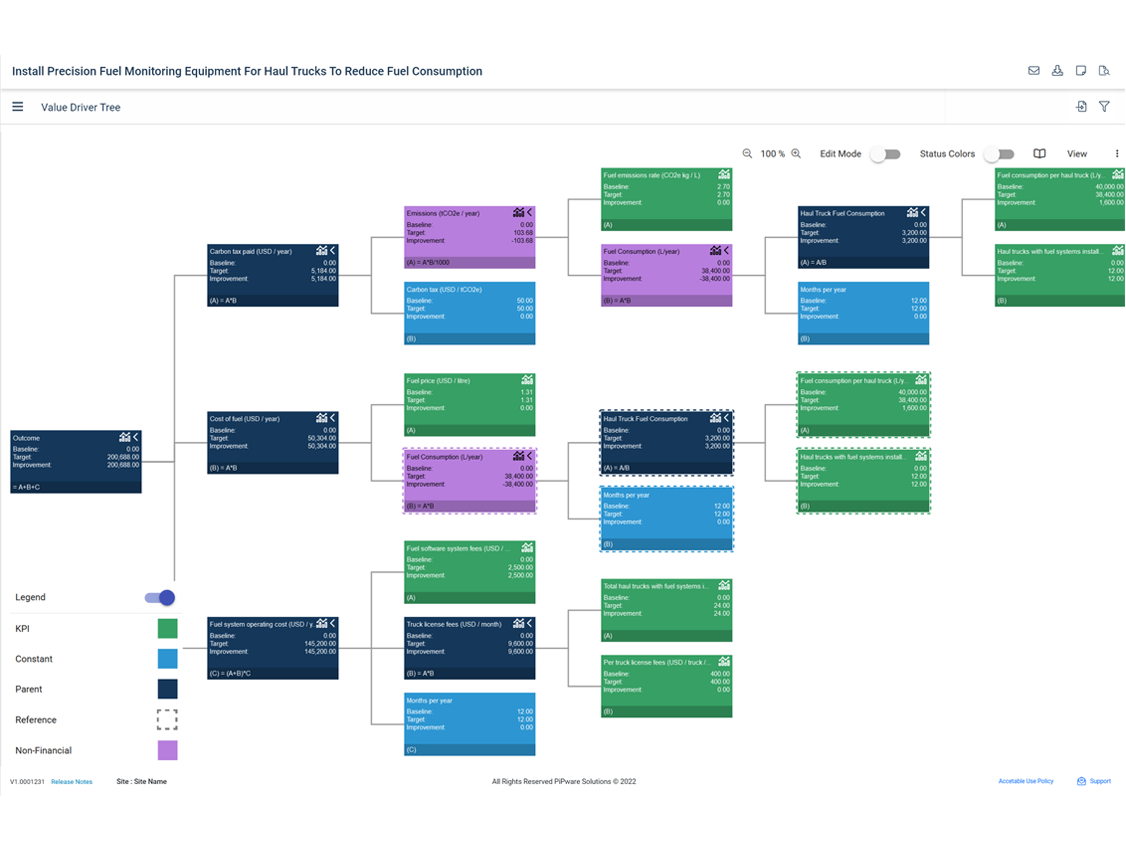This screenshot has width=1126, height=844.
Task: Click the envelope mail icon
Action: click(x=1034, y=71)
